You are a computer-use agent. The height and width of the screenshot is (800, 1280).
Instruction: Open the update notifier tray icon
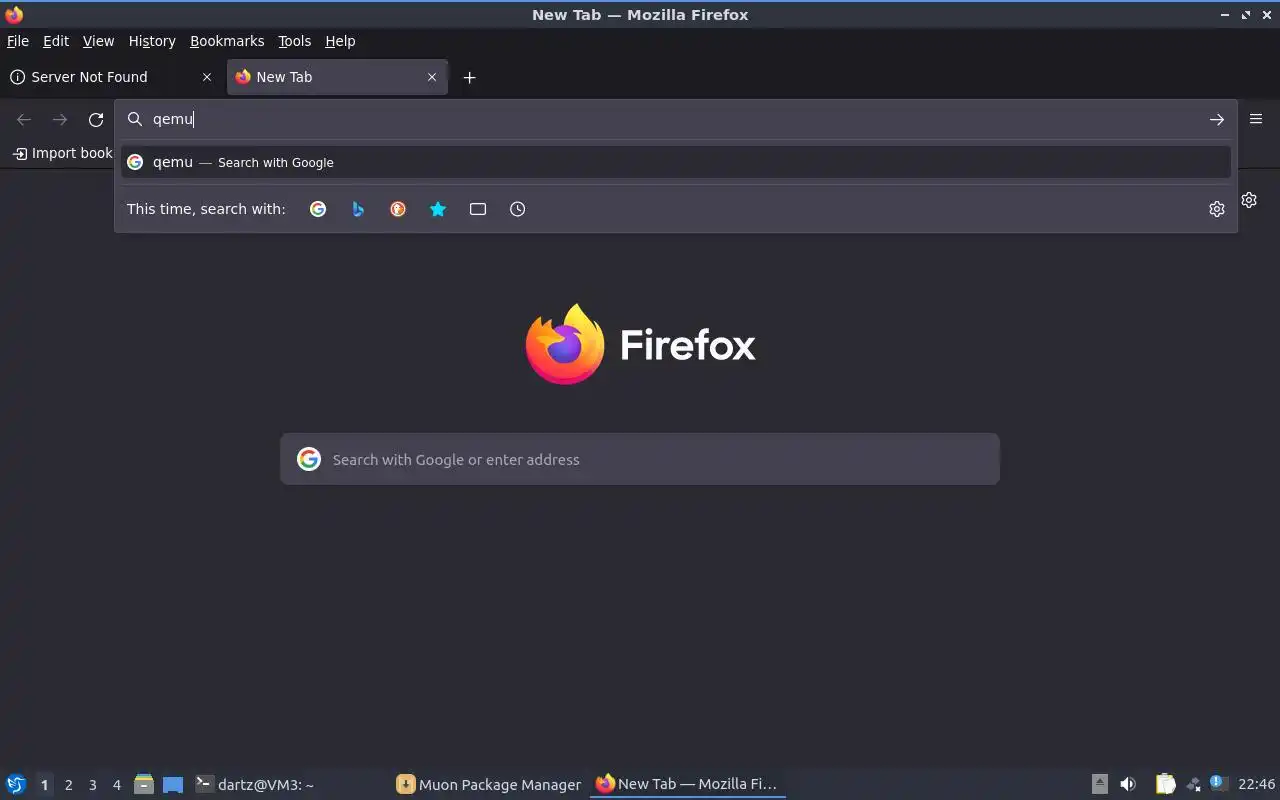1217,783
